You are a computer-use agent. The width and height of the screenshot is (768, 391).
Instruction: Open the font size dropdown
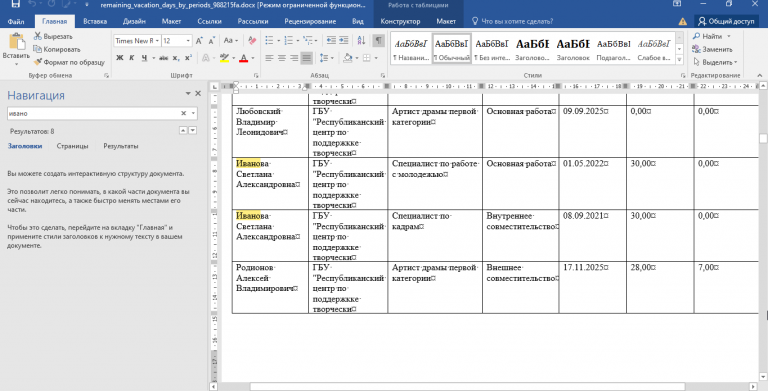(x=189, y=41)
